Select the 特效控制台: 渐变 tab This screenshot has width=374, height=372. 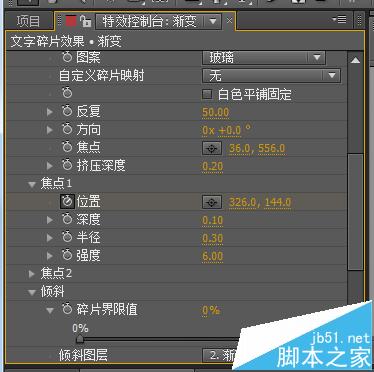pos(149,22)
